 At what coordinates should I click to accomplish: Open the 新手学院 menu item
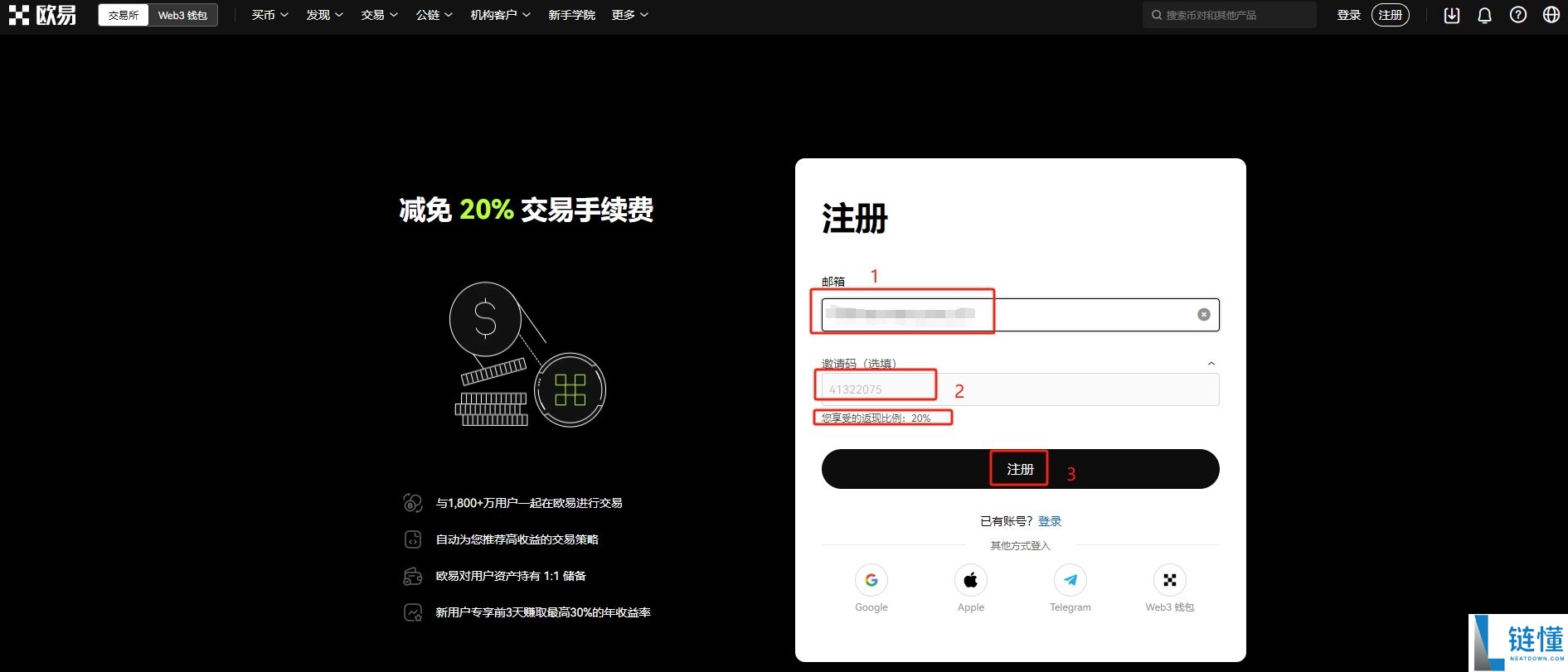coord(571,15)
